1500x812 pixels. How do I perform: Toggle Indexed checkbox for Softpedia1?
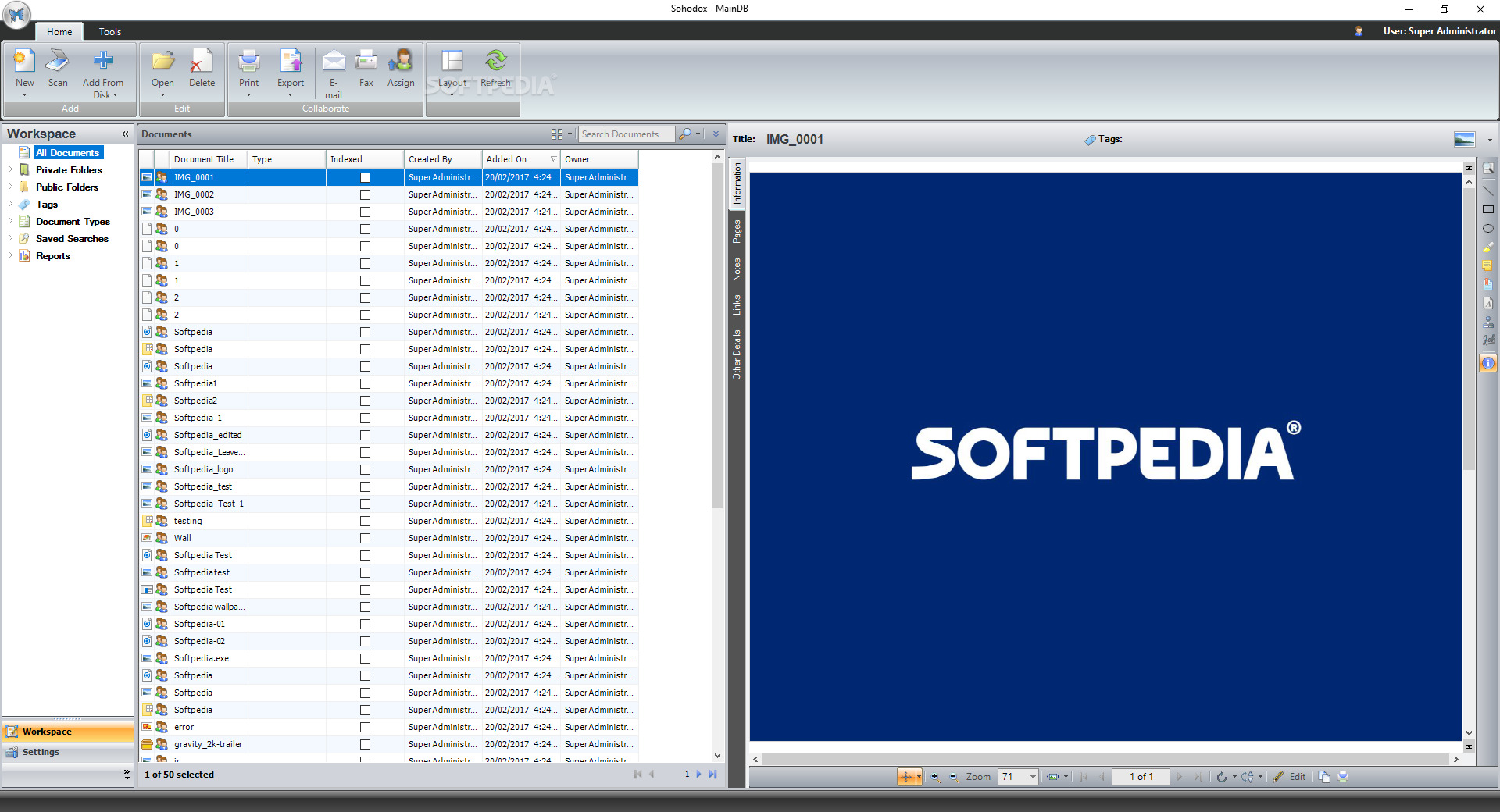click(365, 384)
